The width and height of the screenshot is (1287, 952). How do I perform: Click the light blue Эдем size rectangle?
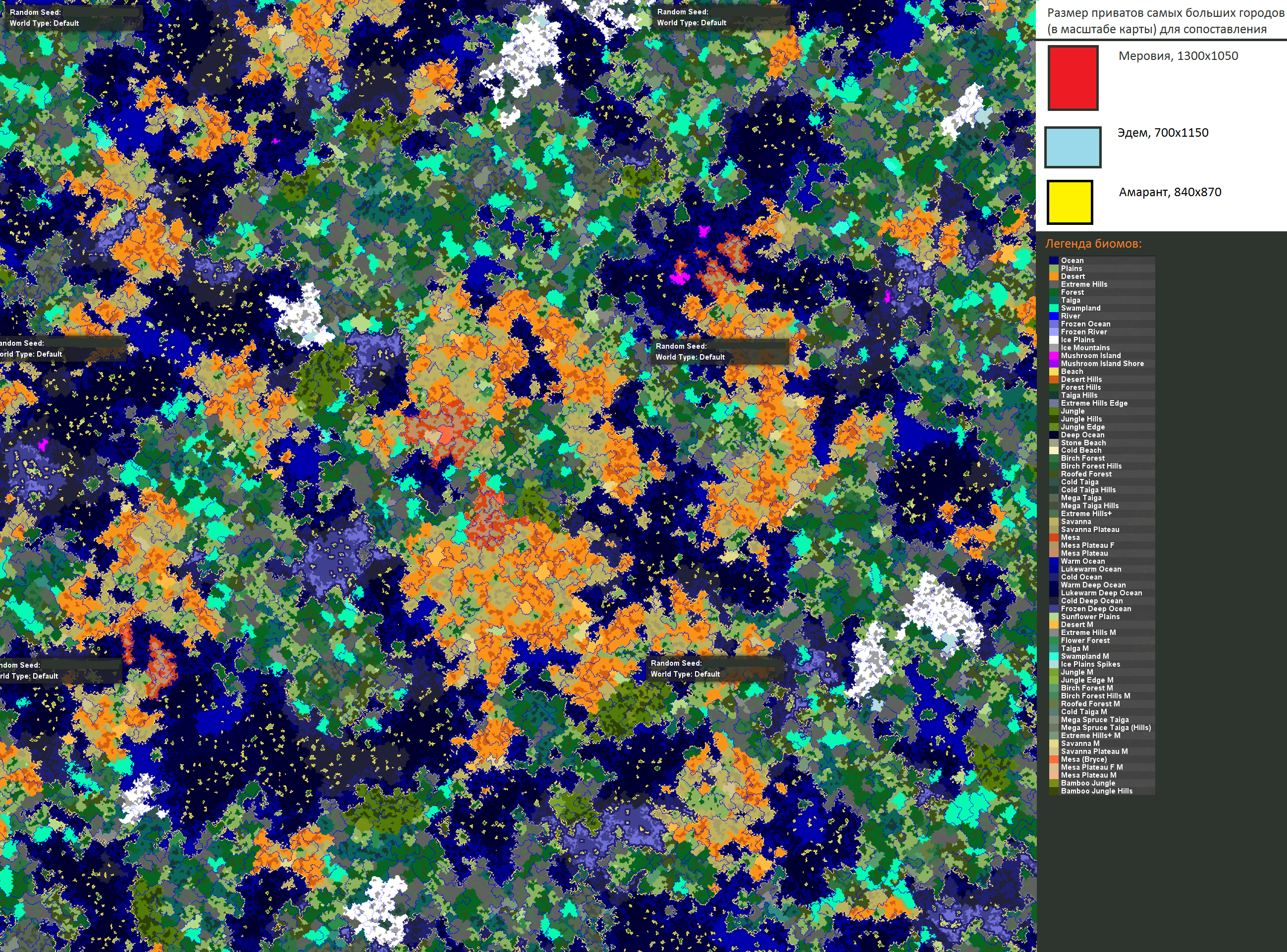[1072, 147]
